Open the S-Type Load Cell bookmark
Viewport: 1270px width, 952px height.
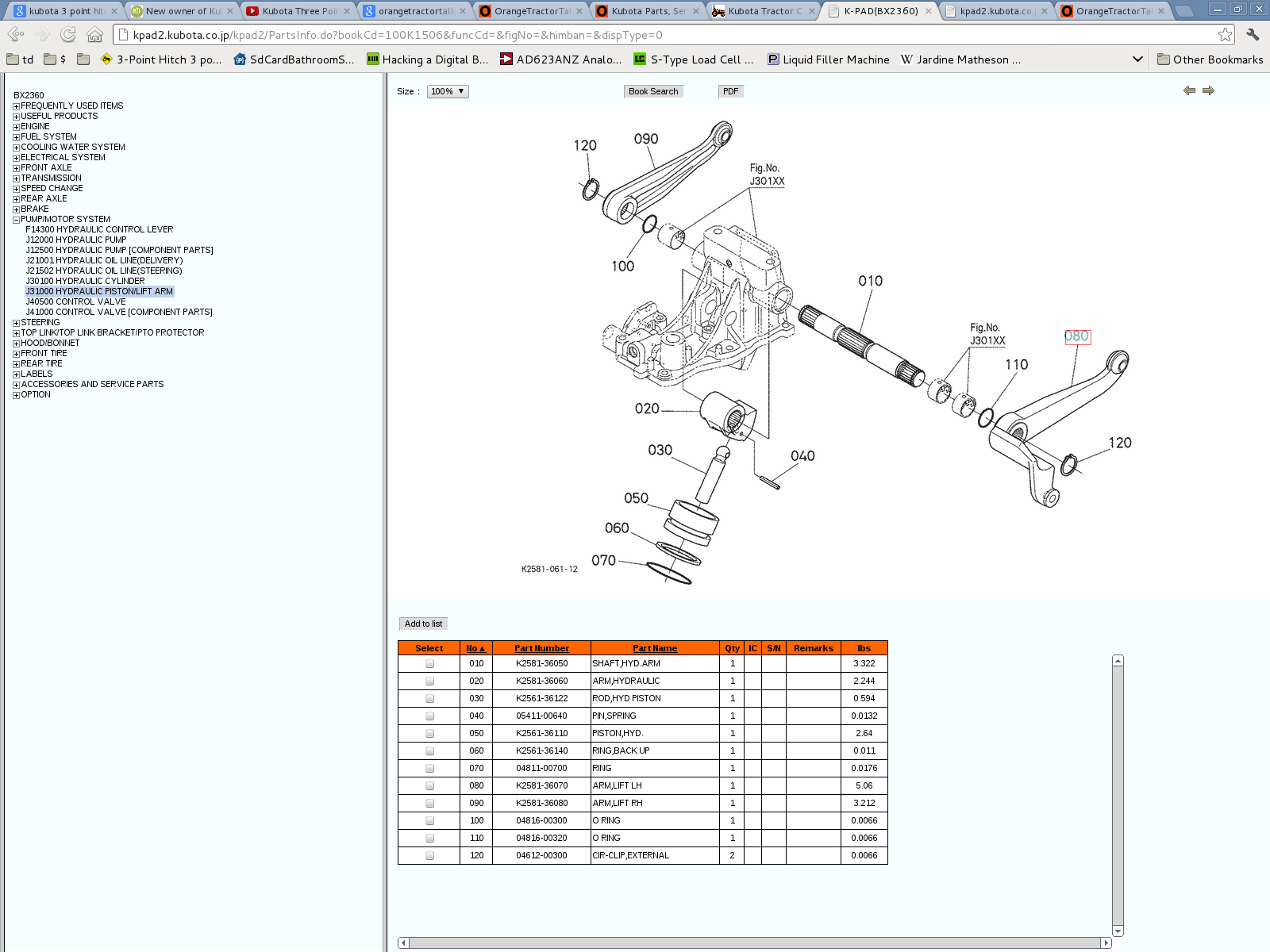point(694,59)
